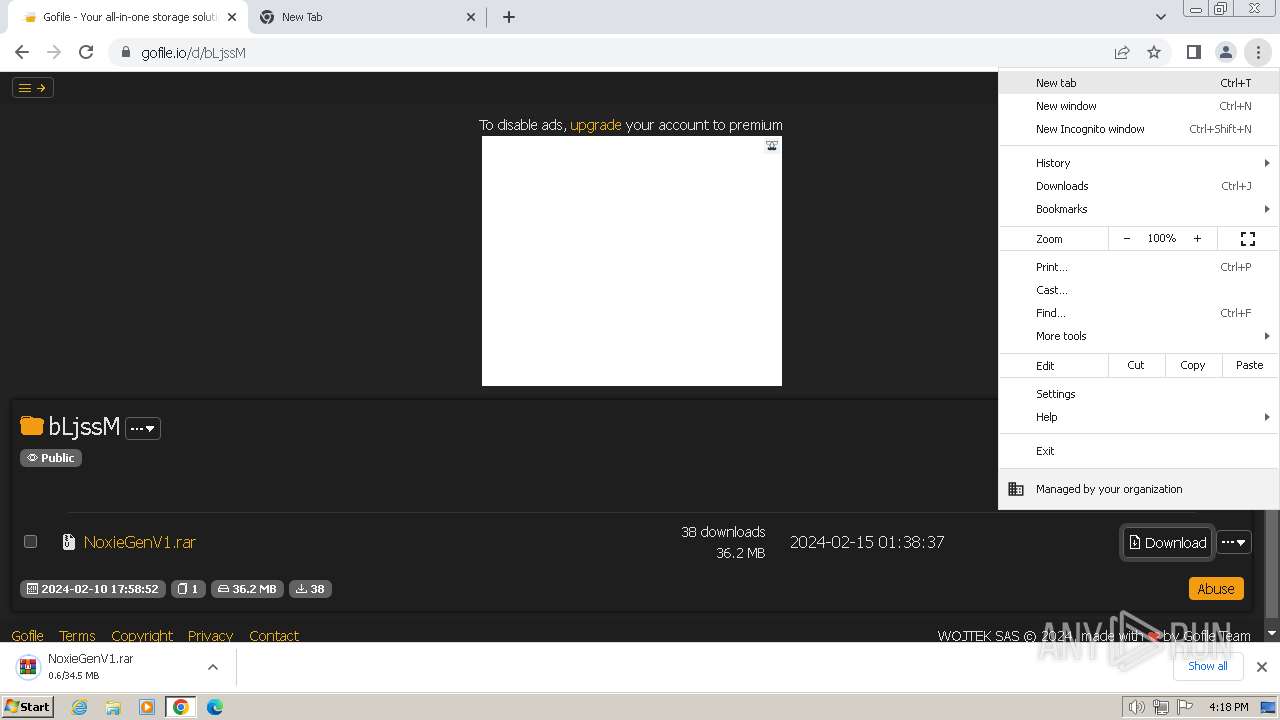Screen dimensions: 1280x720
Task: Switch to the New Tab tab
Action: [x=365, y=17]
